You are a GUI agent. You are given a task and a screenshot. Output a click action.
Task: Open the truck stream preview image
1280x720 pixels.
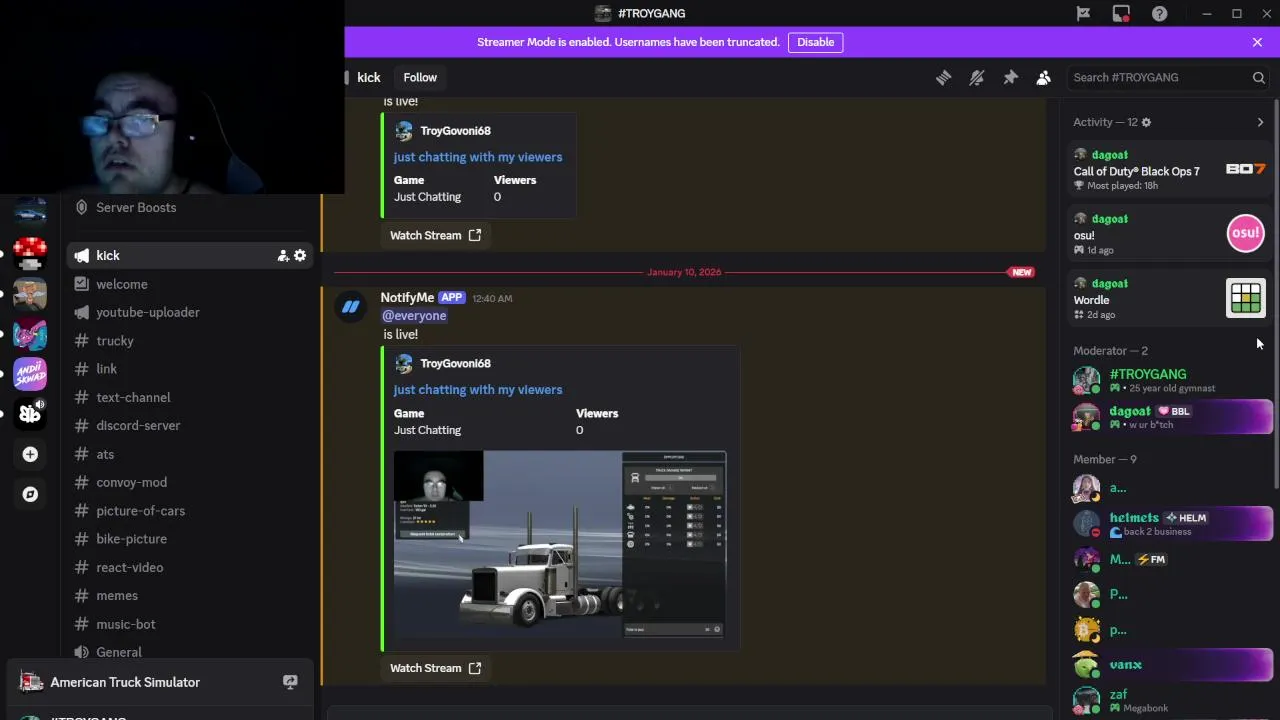point(560,544)
